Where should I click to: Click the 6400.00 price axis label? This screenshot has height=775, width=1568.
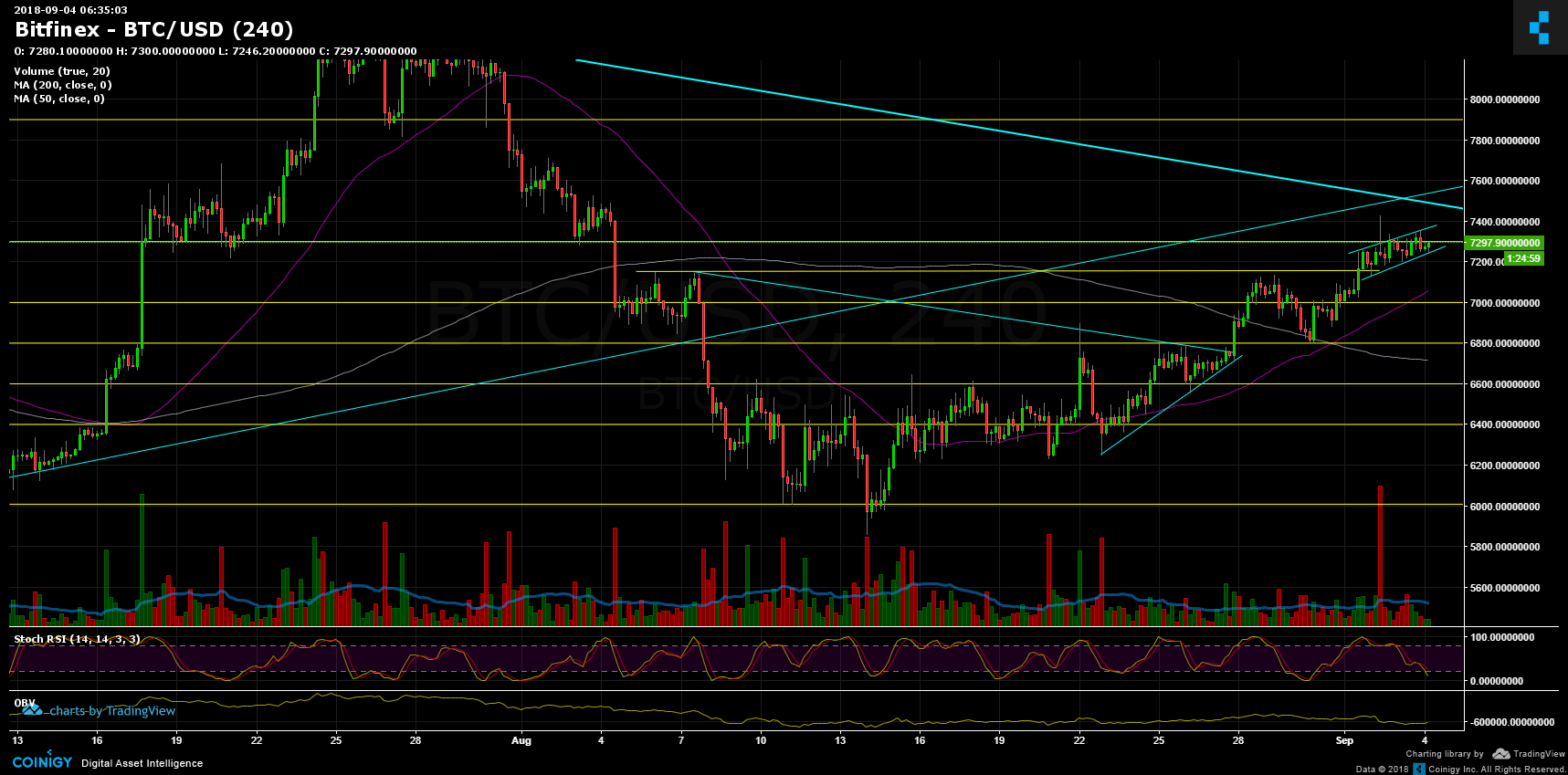tap(1505, 424)
